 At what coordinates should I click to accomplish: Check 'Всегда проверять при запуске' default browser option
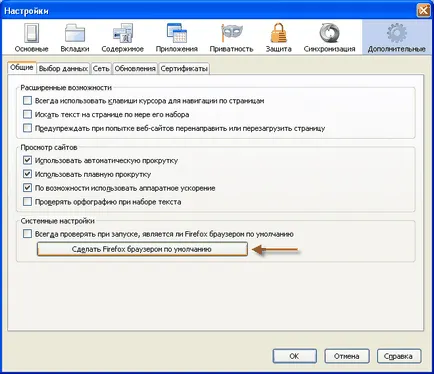27,234
